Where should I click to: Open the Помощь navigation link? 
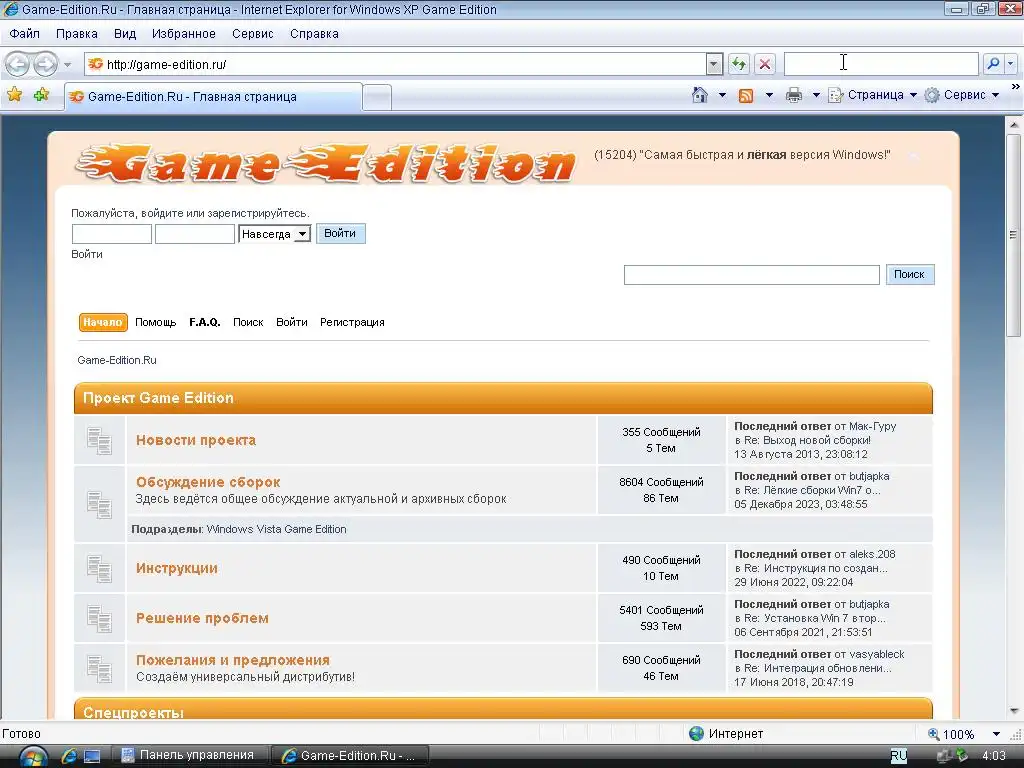[x=155, y=322]
